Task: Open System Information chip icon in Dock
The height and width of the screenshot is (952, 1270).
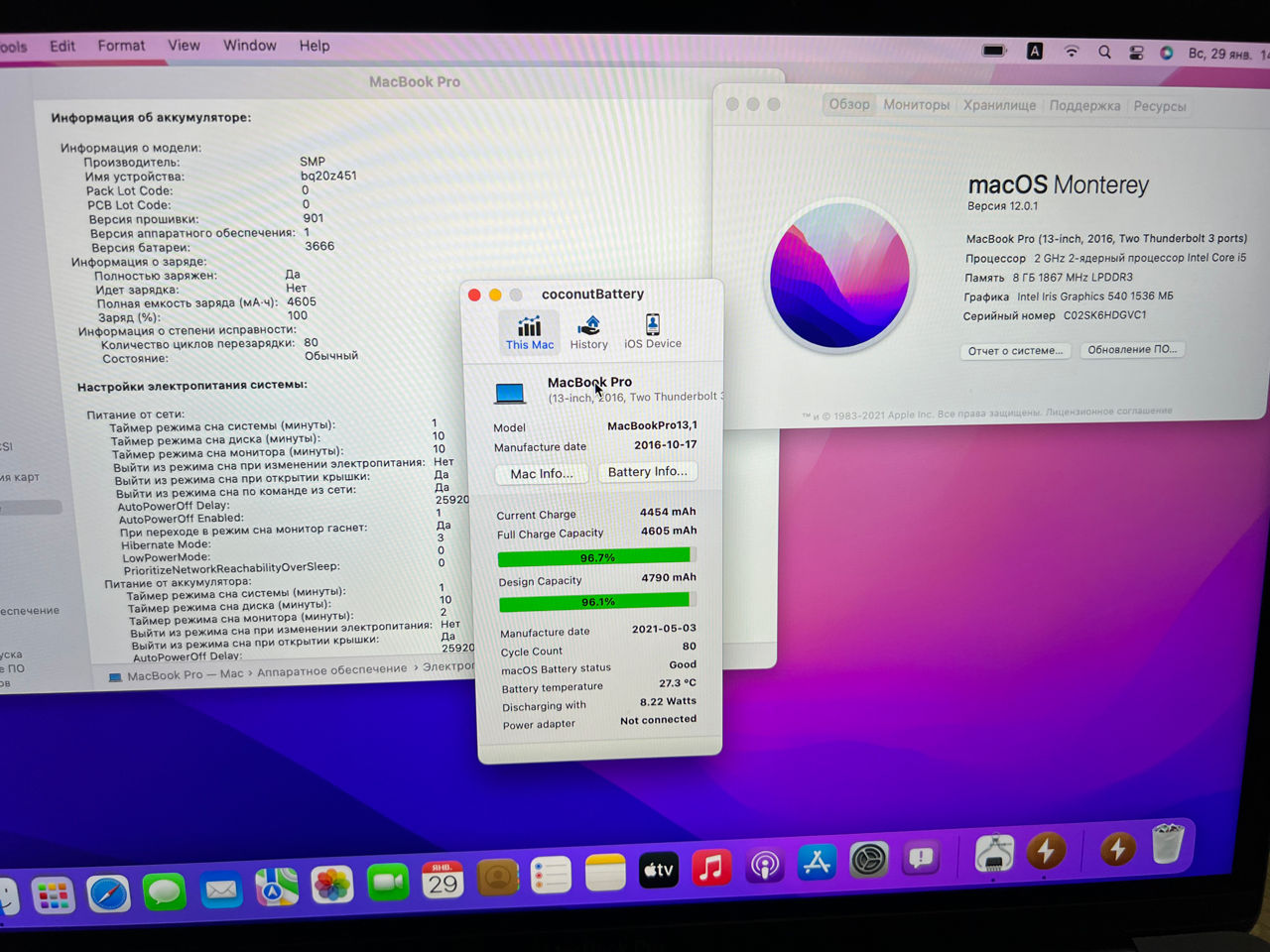Action: [x=993, y=852]
